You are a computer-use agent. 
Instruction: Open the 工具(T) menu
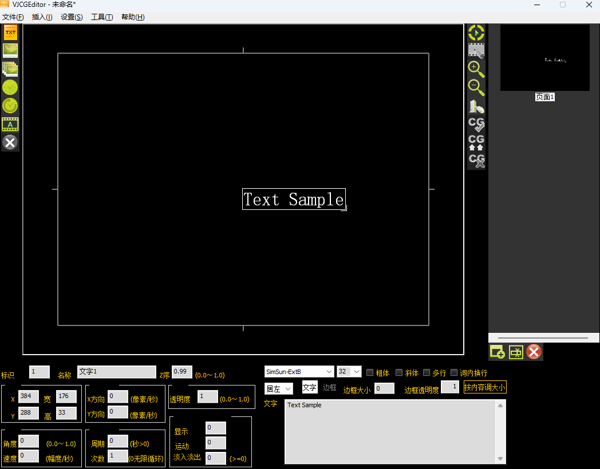point(102,17)
